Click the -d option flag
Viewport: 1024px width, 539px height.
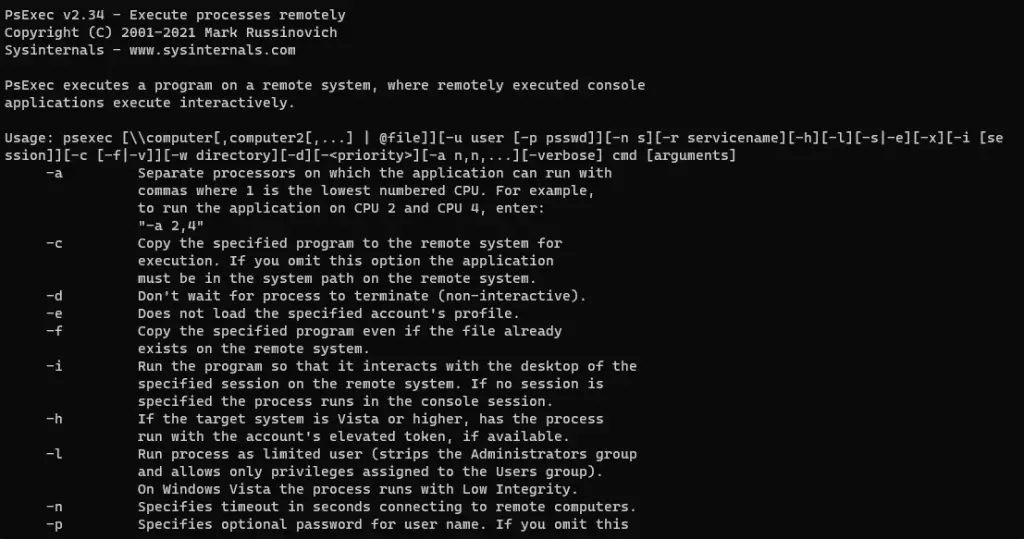click(x=54, y=296)
